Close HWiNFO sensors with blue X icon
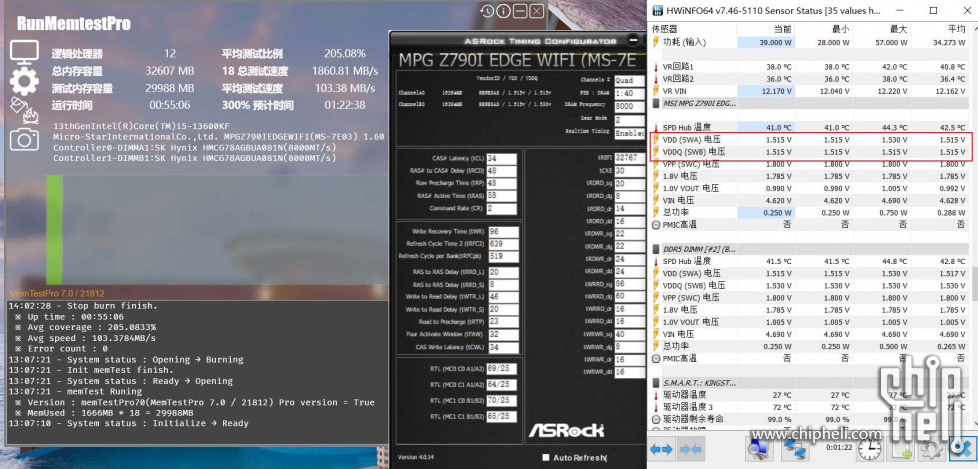This screenshot has height=469, width=978. (x=961, y=449)
